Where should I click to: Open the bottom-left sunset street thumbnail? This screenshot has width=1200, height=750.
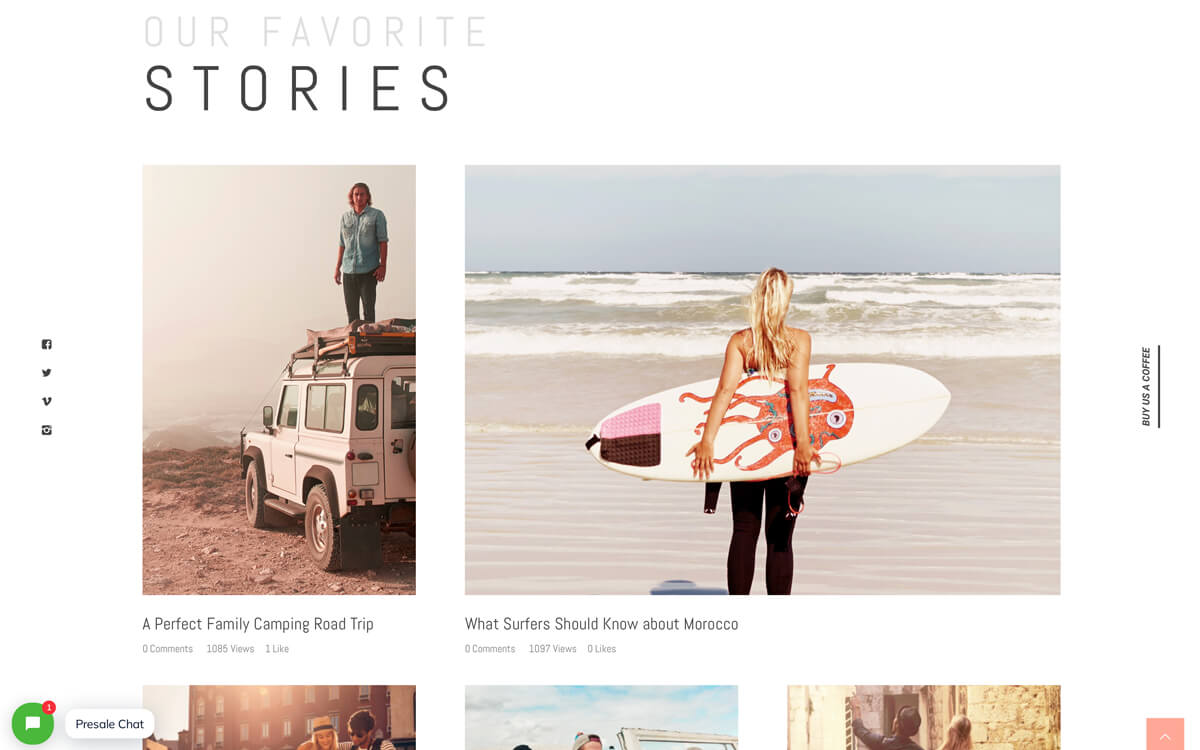tap(279, 717)
